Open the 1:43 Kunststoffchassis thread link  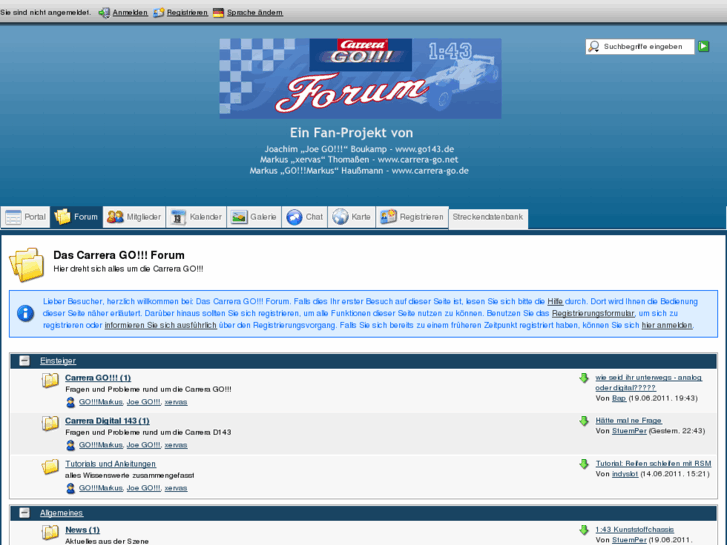[635, 529]
